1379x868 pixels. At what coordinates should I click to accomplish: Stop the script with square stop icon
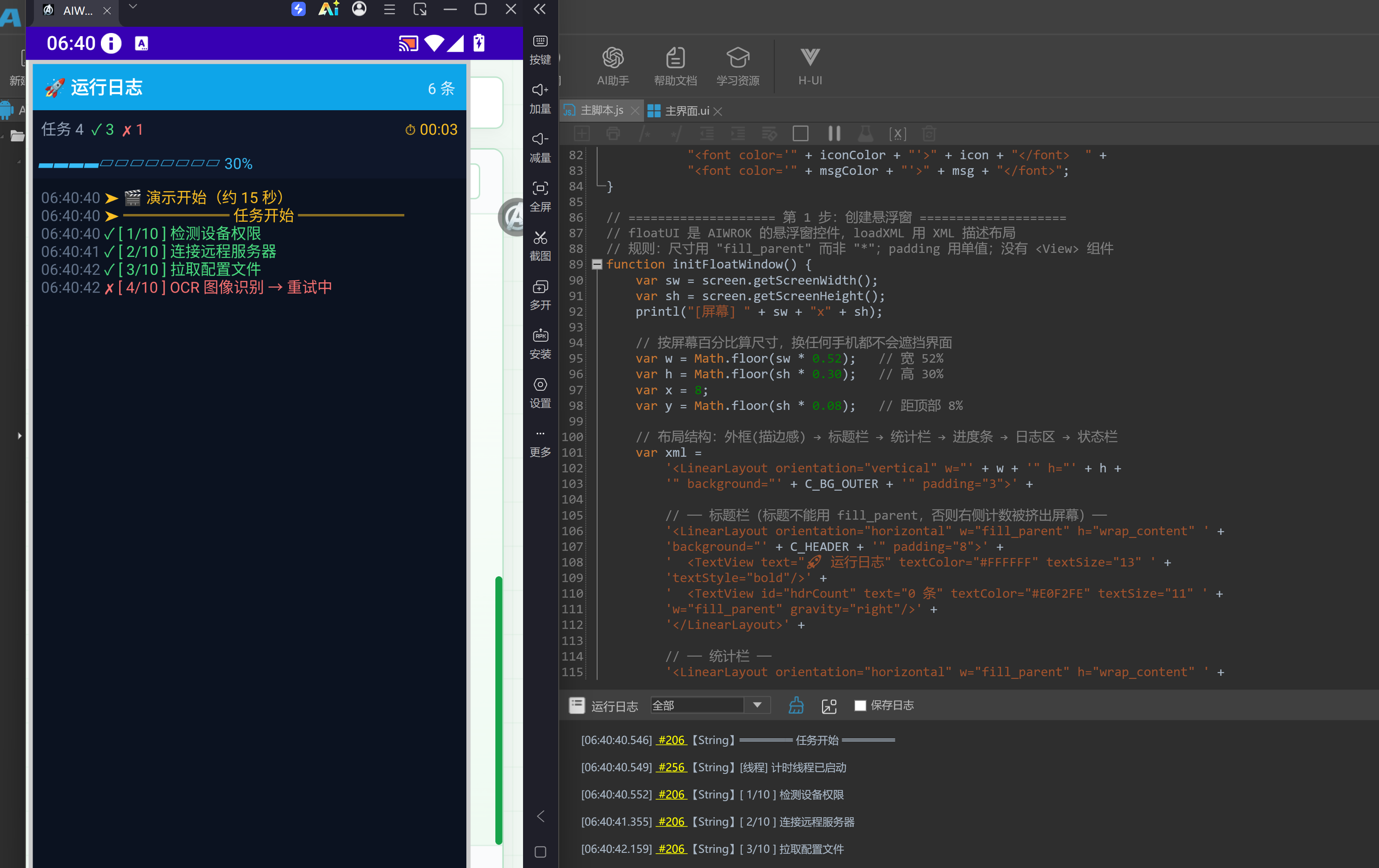point(800,133)
